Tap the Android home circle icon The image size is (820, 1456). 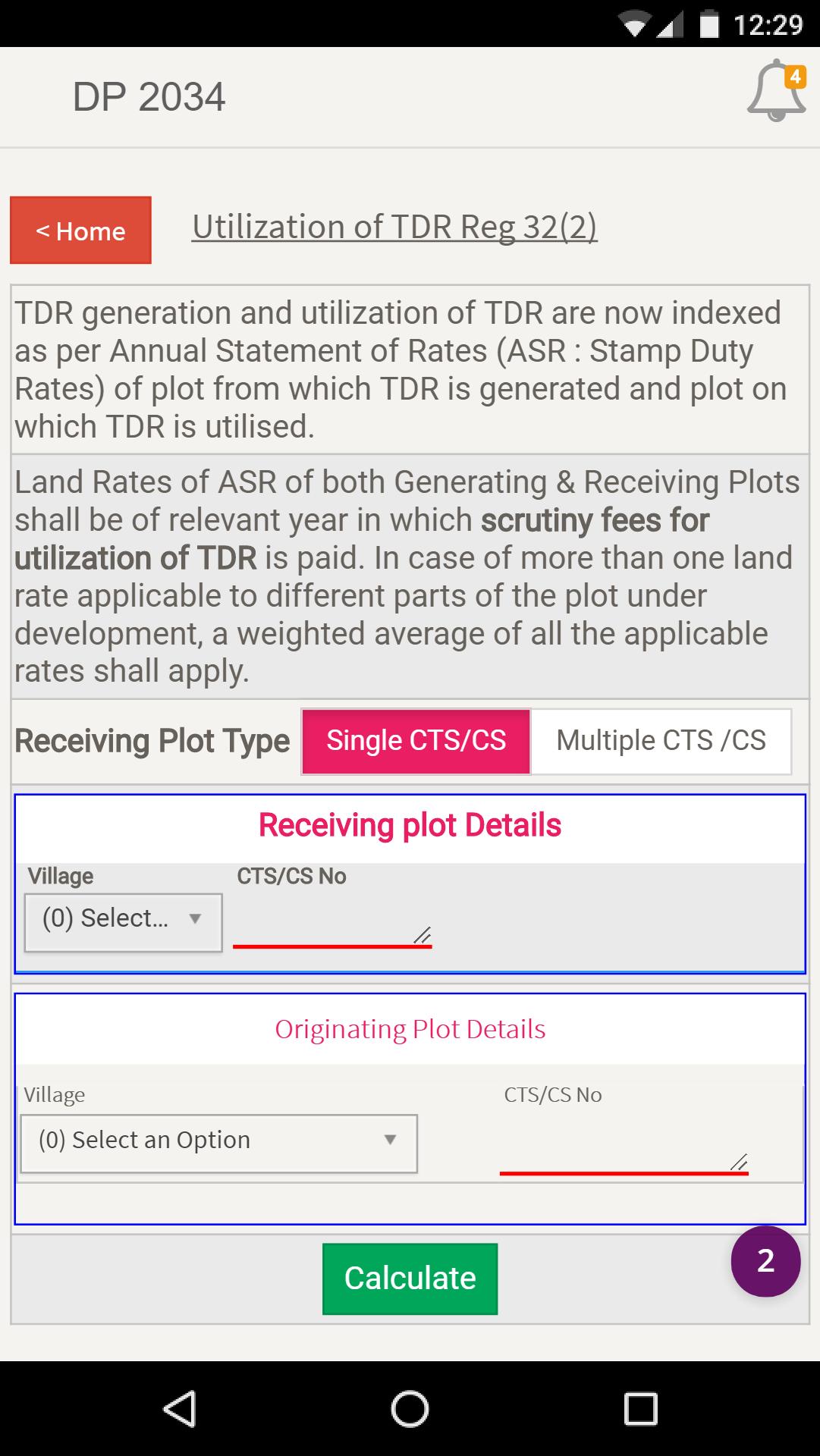tap(410, 1409)
